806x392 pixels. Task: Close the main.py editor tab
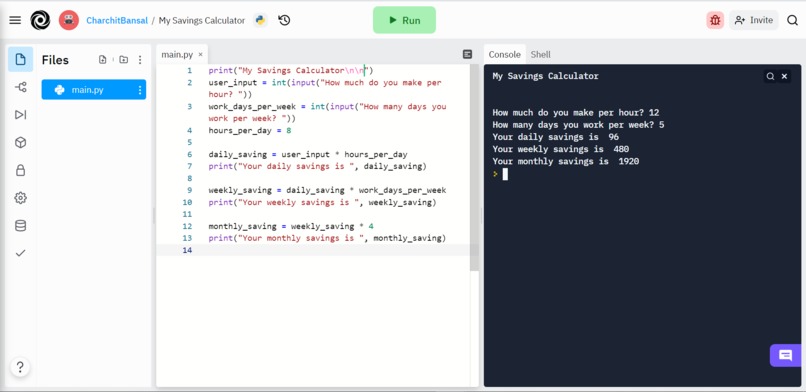(x=200, y=54)
